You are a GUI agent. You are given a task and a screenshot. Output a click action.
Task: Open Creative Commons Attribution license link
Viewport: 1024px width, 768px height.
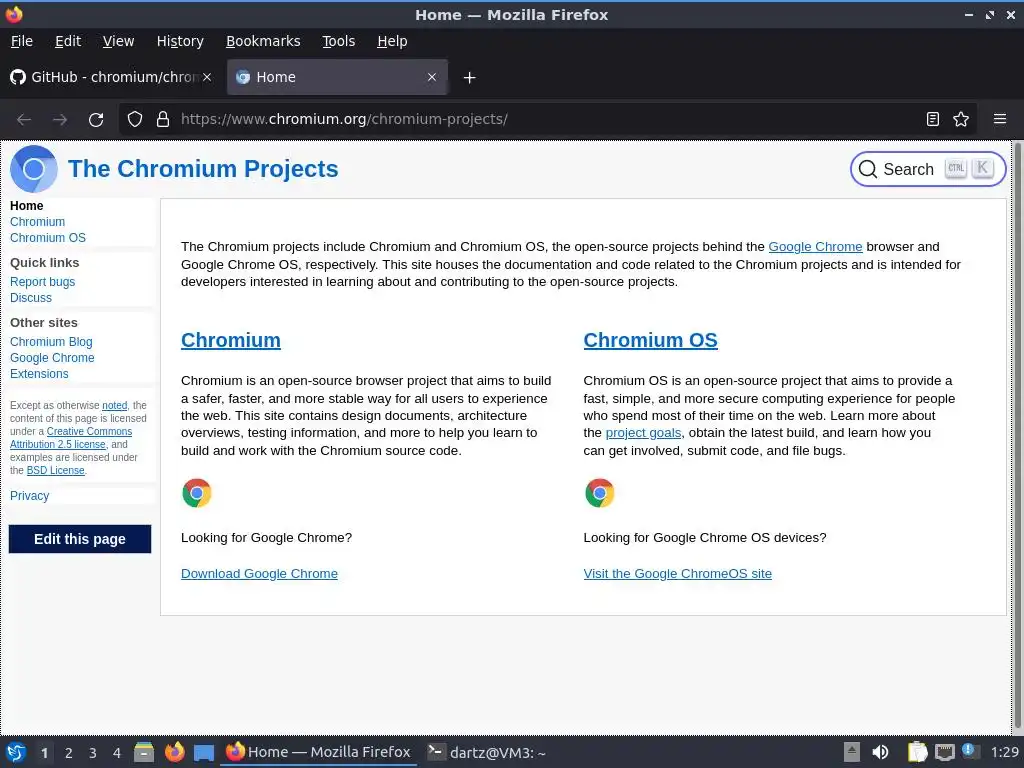pos(71,438)
